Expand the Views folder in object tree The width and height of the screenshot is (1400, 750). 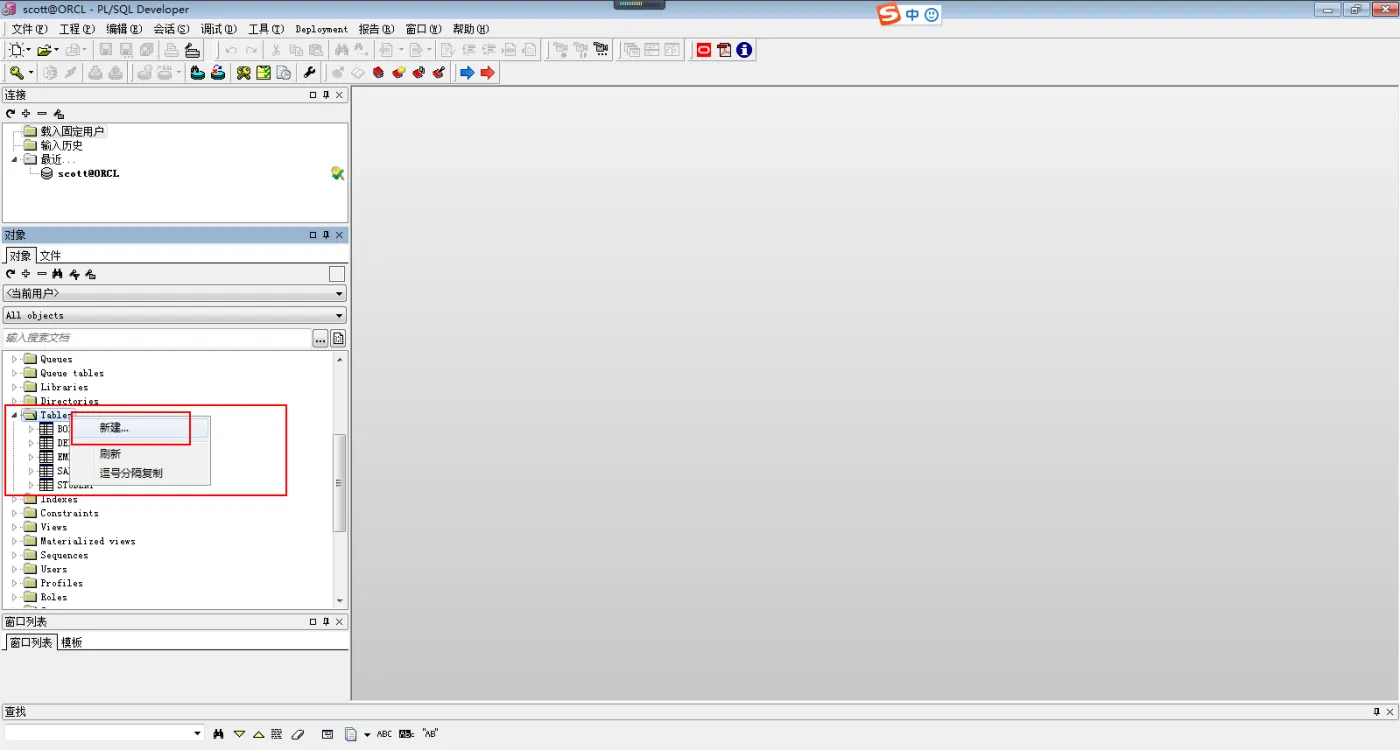[14, 527]
